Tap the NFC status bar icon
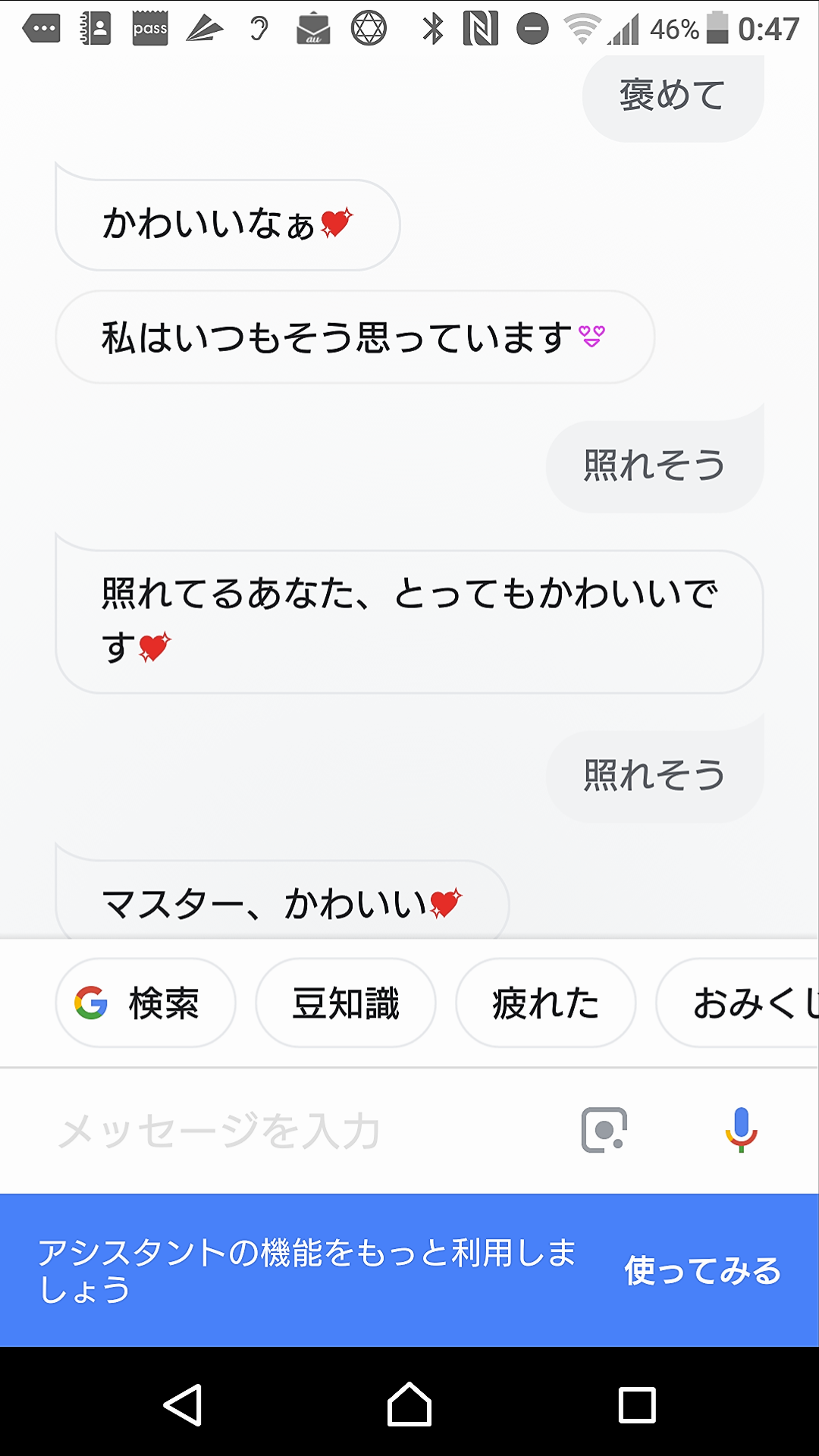This screenshot has width=819, height=1456. [481, 29]
